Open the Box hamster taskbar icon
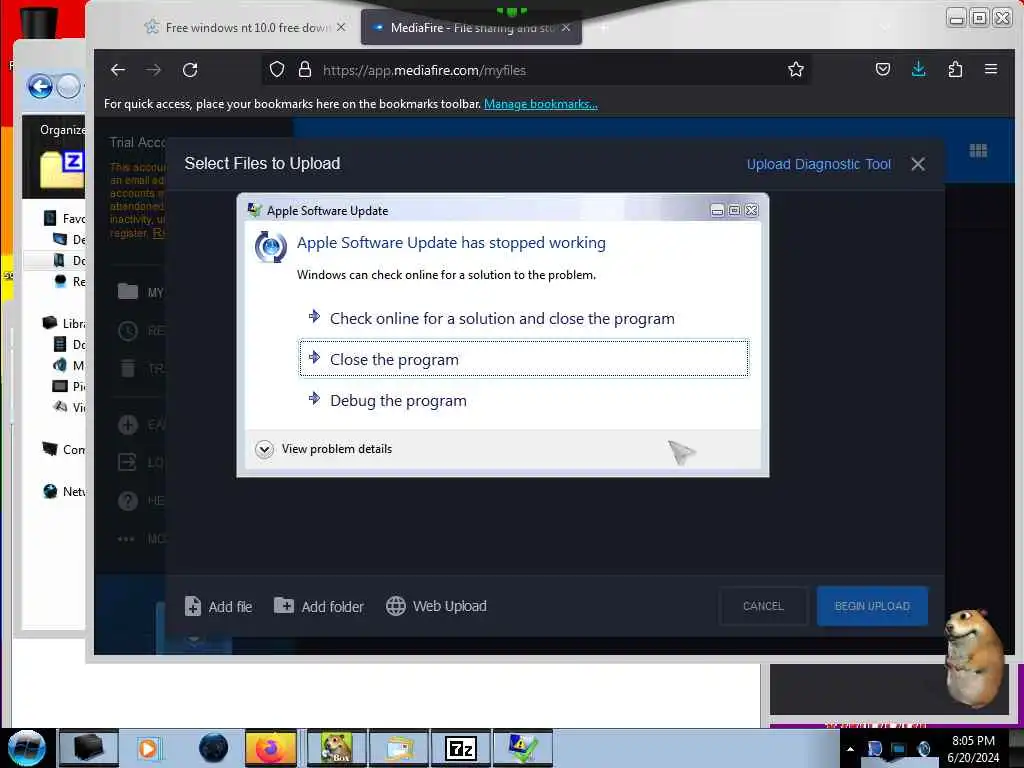The height and width of the screenshot is (768, 1024). click(x=336, y=748)
